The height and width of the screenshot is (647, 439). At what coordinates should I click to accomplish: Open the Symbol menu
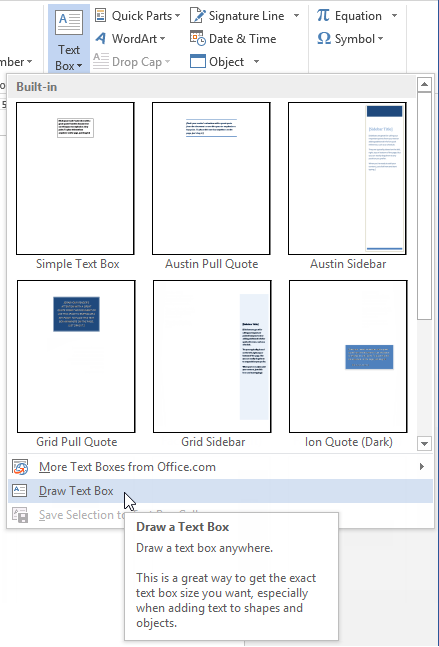point(350,39)
